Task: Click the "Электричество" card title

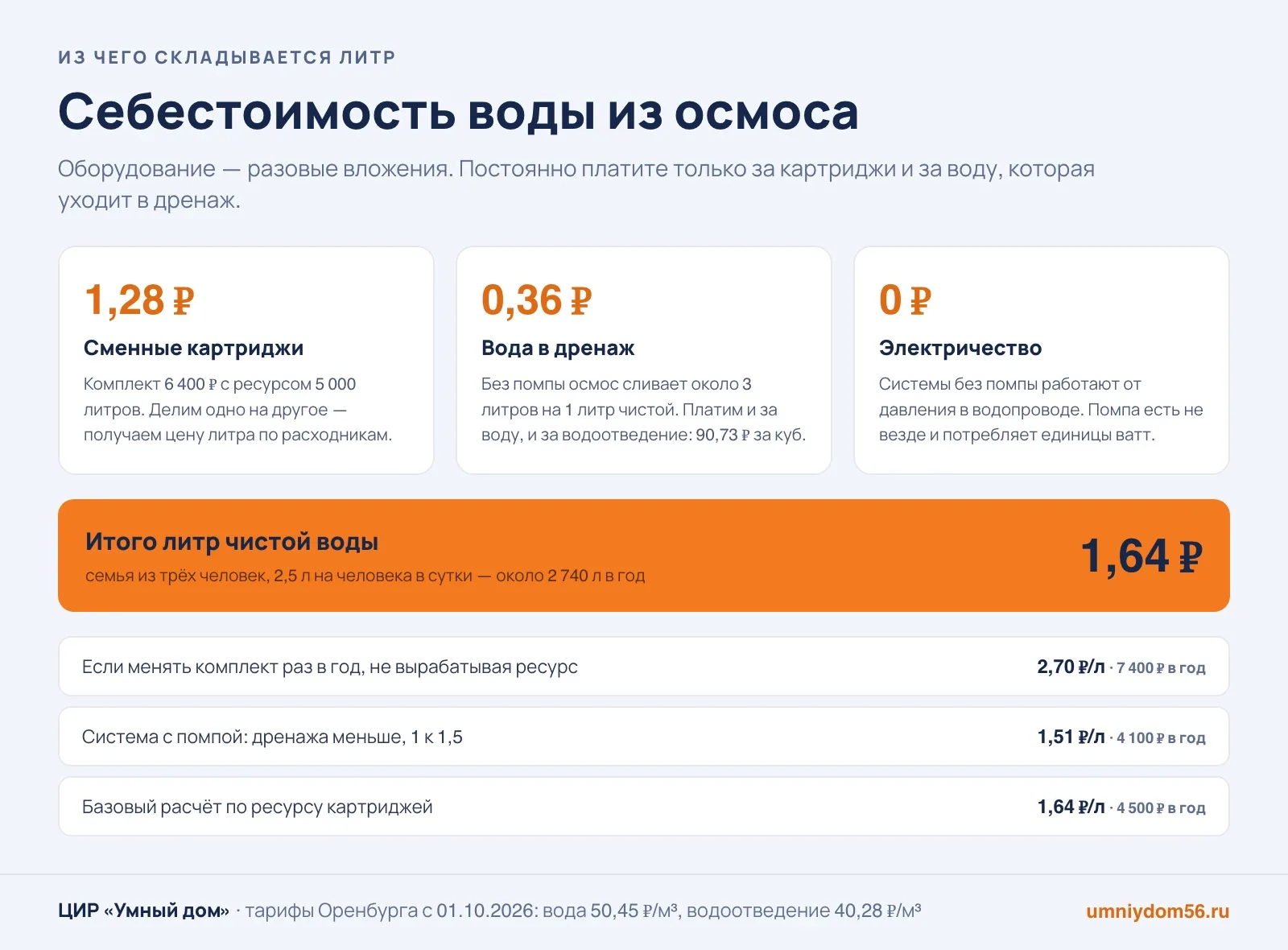Action: (x=960, y=348)
